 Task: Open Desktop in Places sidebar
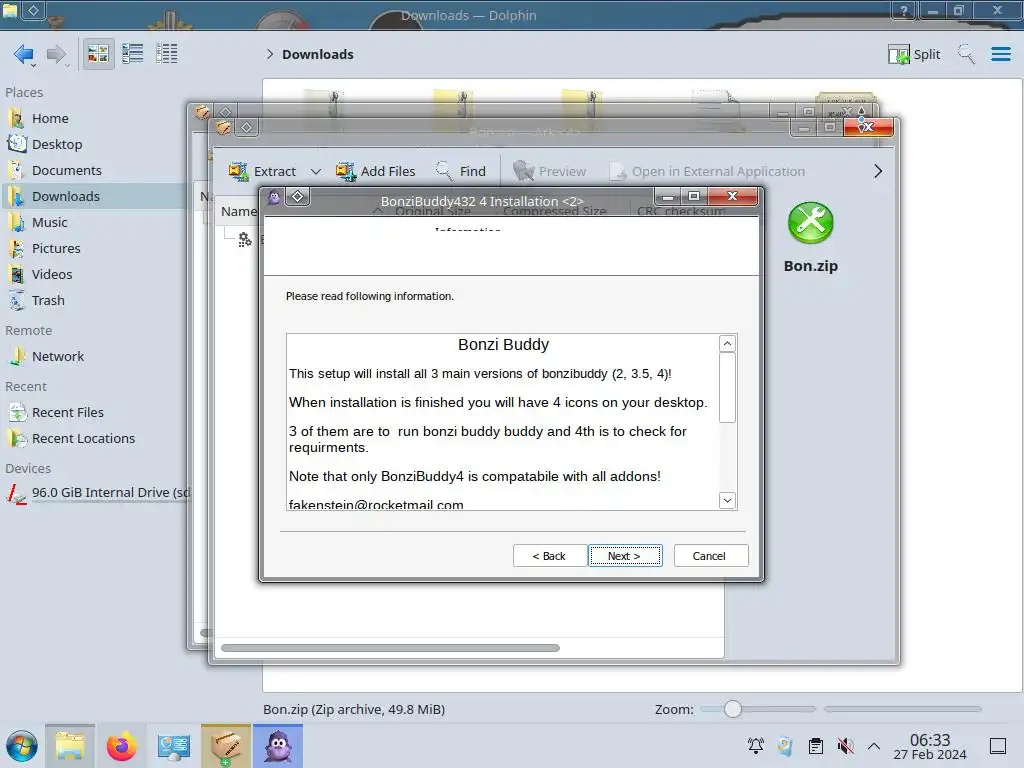pyautogui.click(x=57, y=144)
